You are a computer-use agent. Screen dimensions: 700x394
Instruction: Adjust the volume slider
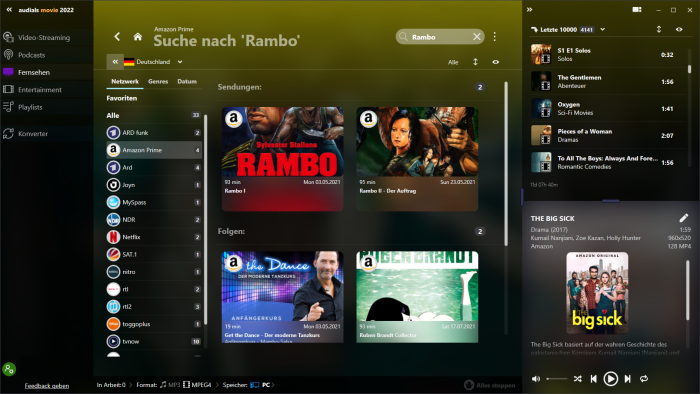pyautogui.click(x=557, y=379)
